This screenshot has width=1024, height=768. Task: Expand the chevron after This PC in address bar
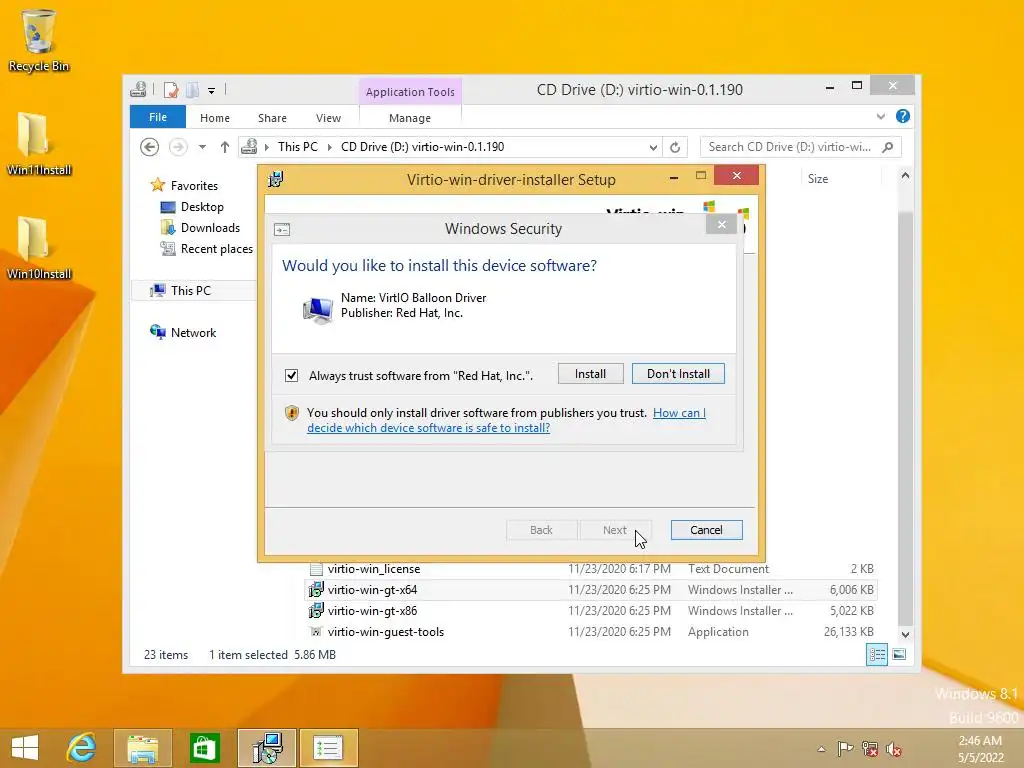click(329, 147)
